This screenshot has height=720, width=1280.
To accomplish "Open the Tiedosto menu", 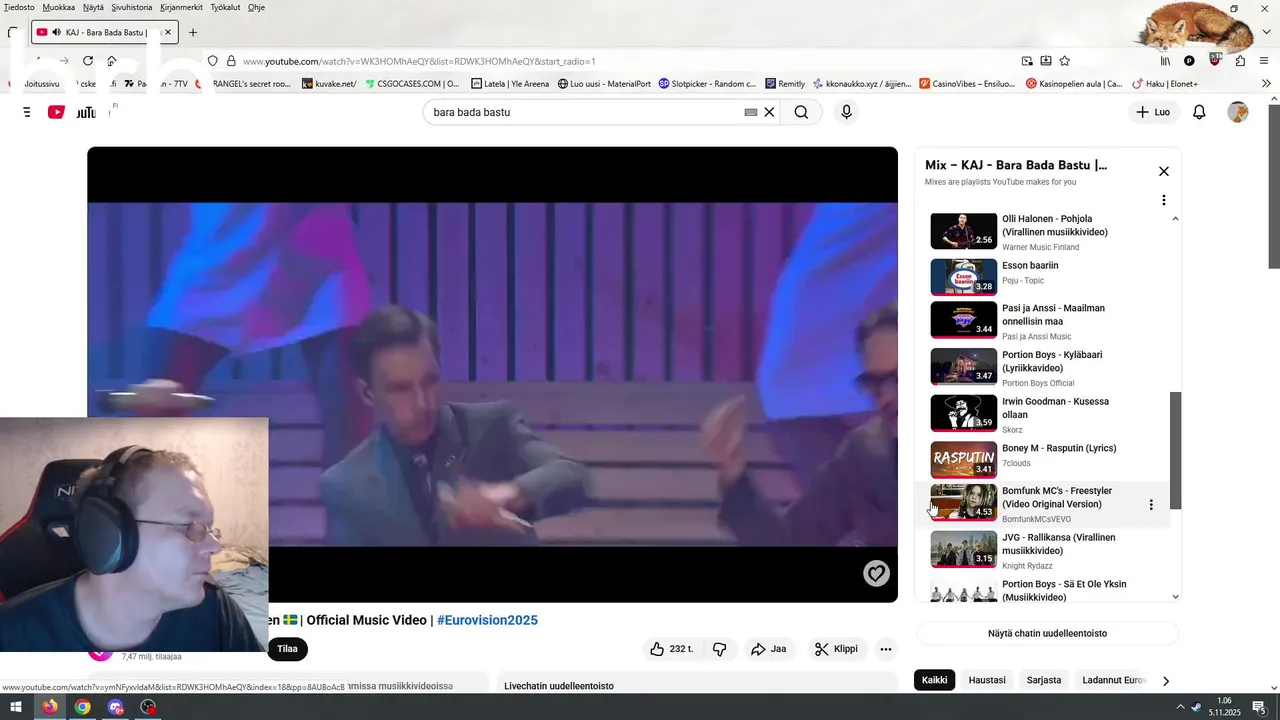I will pyautogui.click(x=19, y=7).
